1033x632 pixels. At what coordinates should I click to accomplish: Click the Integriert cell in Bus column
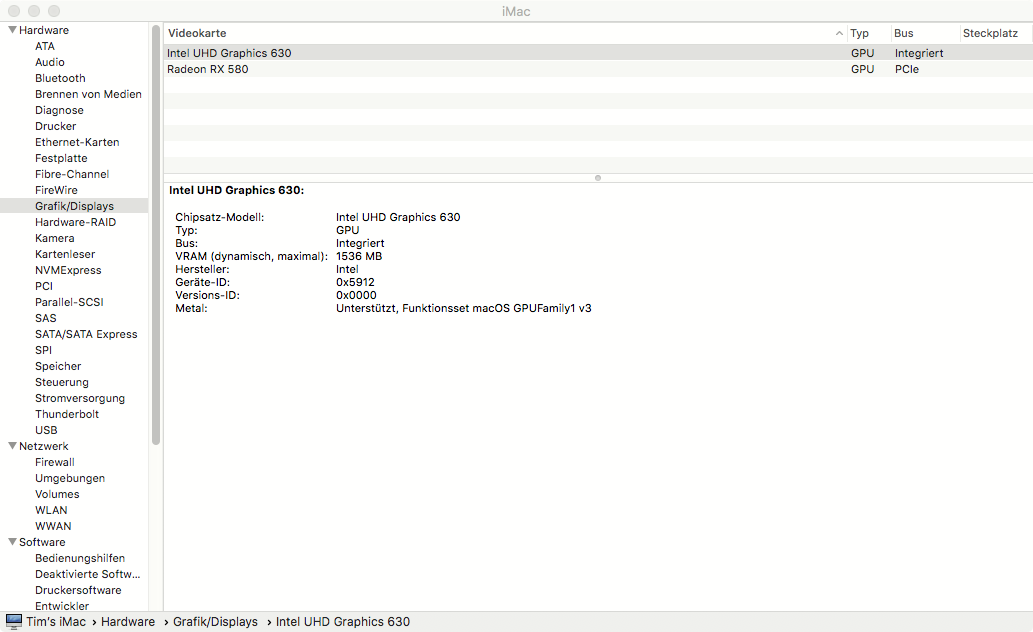[x=919, y=53]
